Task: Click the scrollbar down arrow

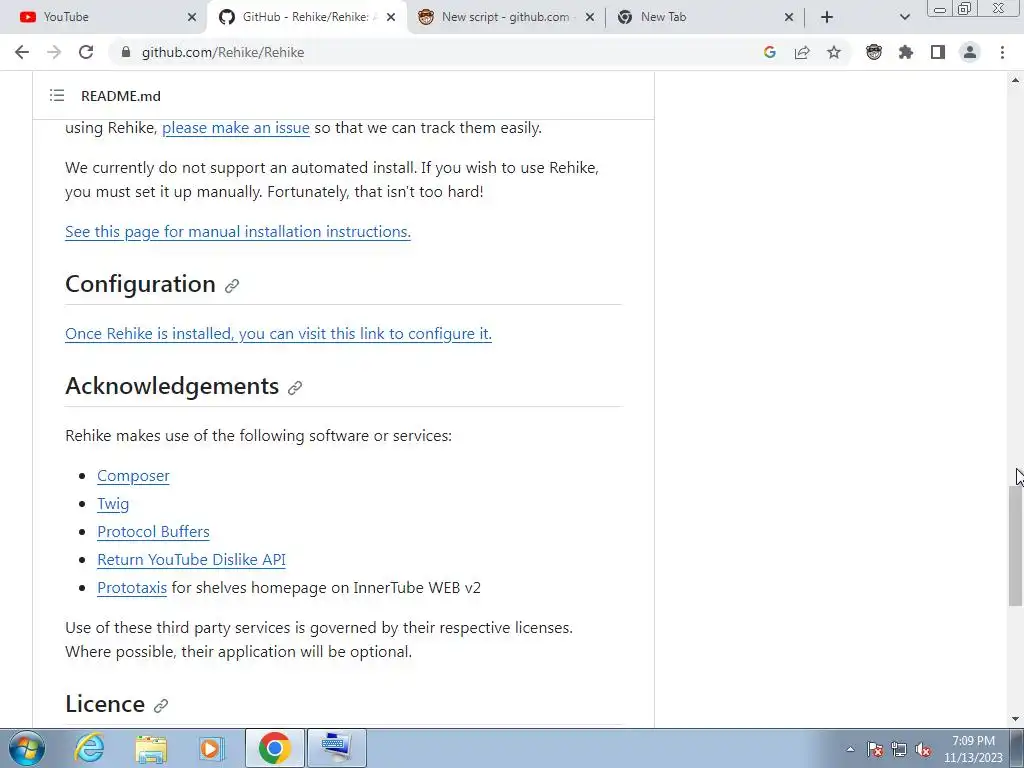Action: [x=1015, y=720]
